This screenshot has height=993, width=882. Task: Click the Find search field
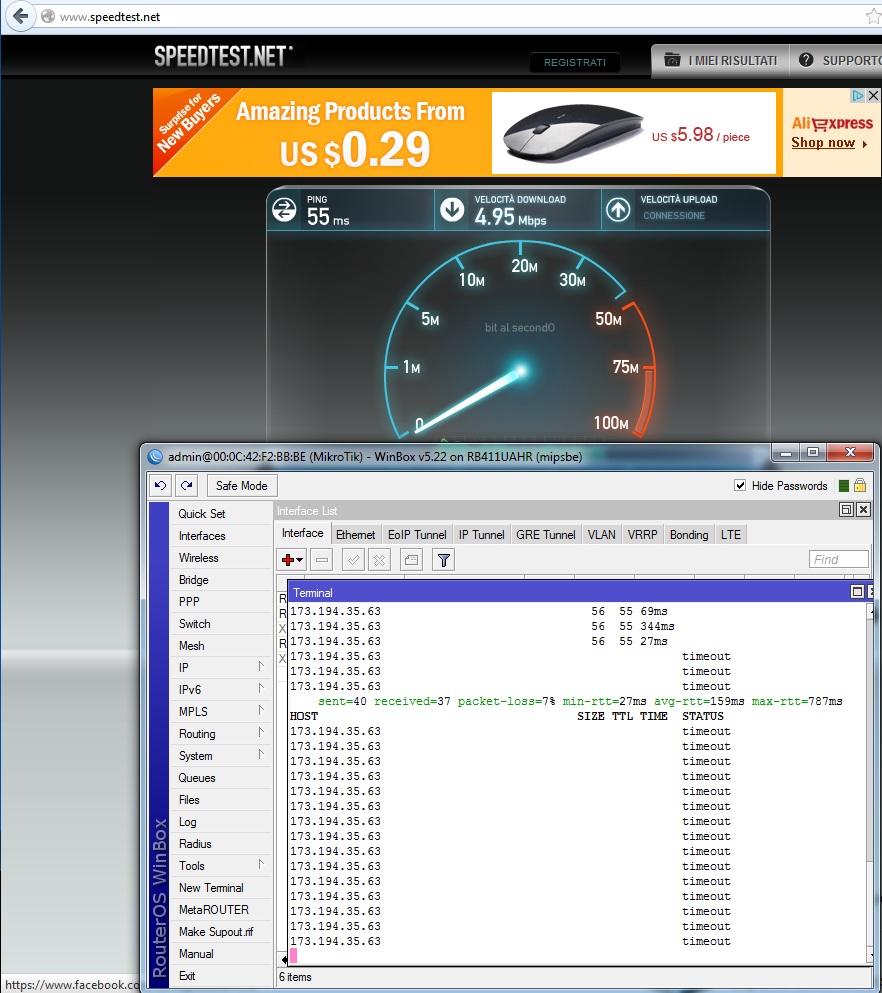(x=838, y=559)
